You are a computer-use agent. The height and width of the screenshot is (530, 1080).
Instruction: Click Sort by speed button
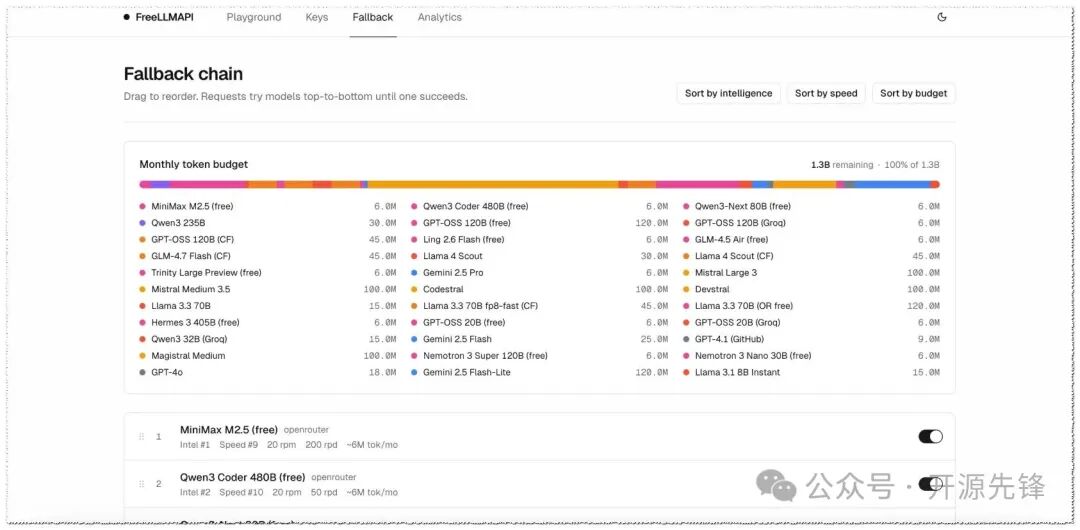[826, 93]
